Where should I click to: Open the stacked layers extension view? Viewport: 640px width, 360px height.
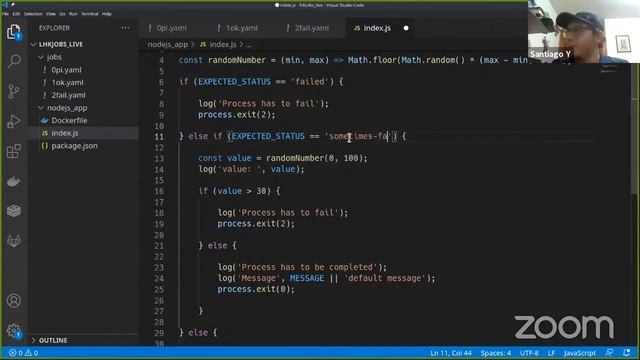click(x=13, y=211)
